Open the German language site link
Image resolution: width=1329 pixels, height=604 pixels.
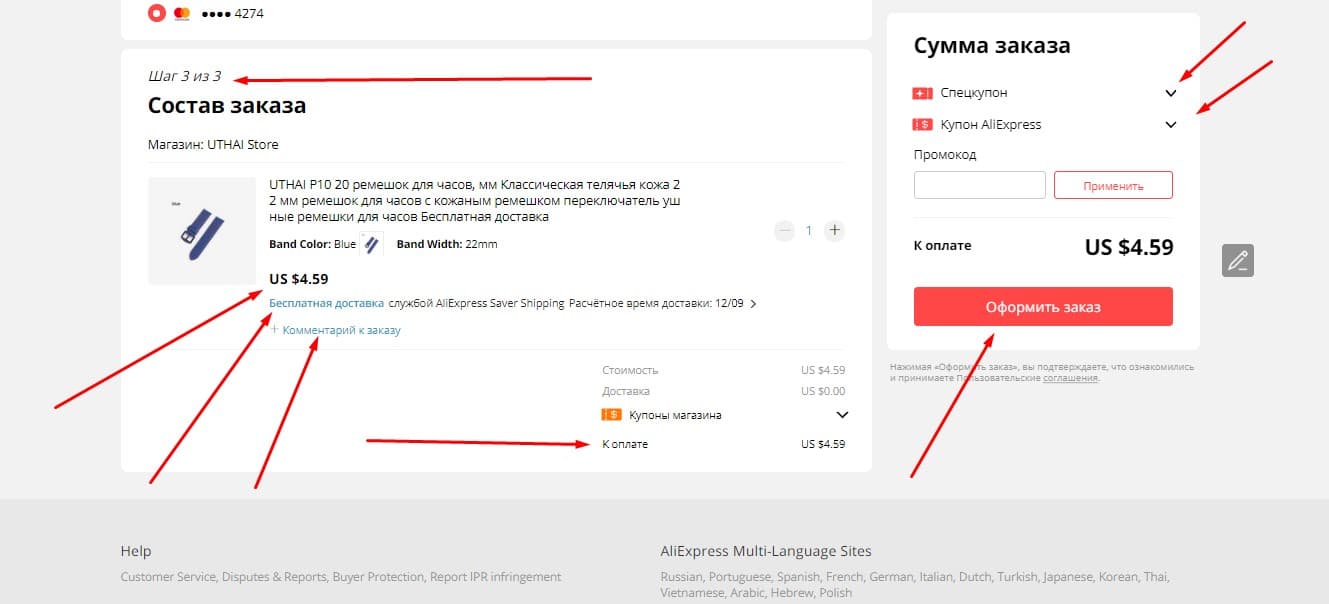tap(892, 577)
